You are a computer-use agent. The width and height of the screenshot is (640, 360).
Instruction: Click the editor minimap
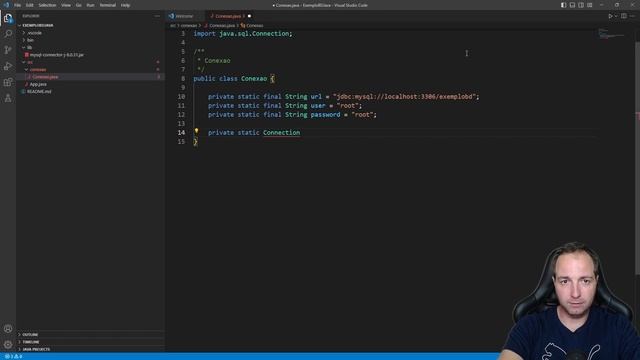[x=611, y=35]
